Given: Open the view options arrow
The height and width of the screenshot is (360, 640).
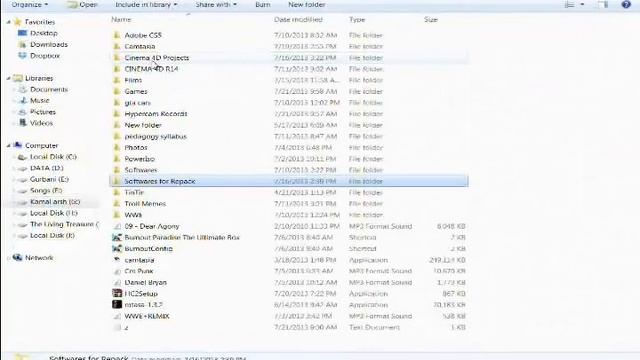Looking at the screenshot, I should coord(582,5).
